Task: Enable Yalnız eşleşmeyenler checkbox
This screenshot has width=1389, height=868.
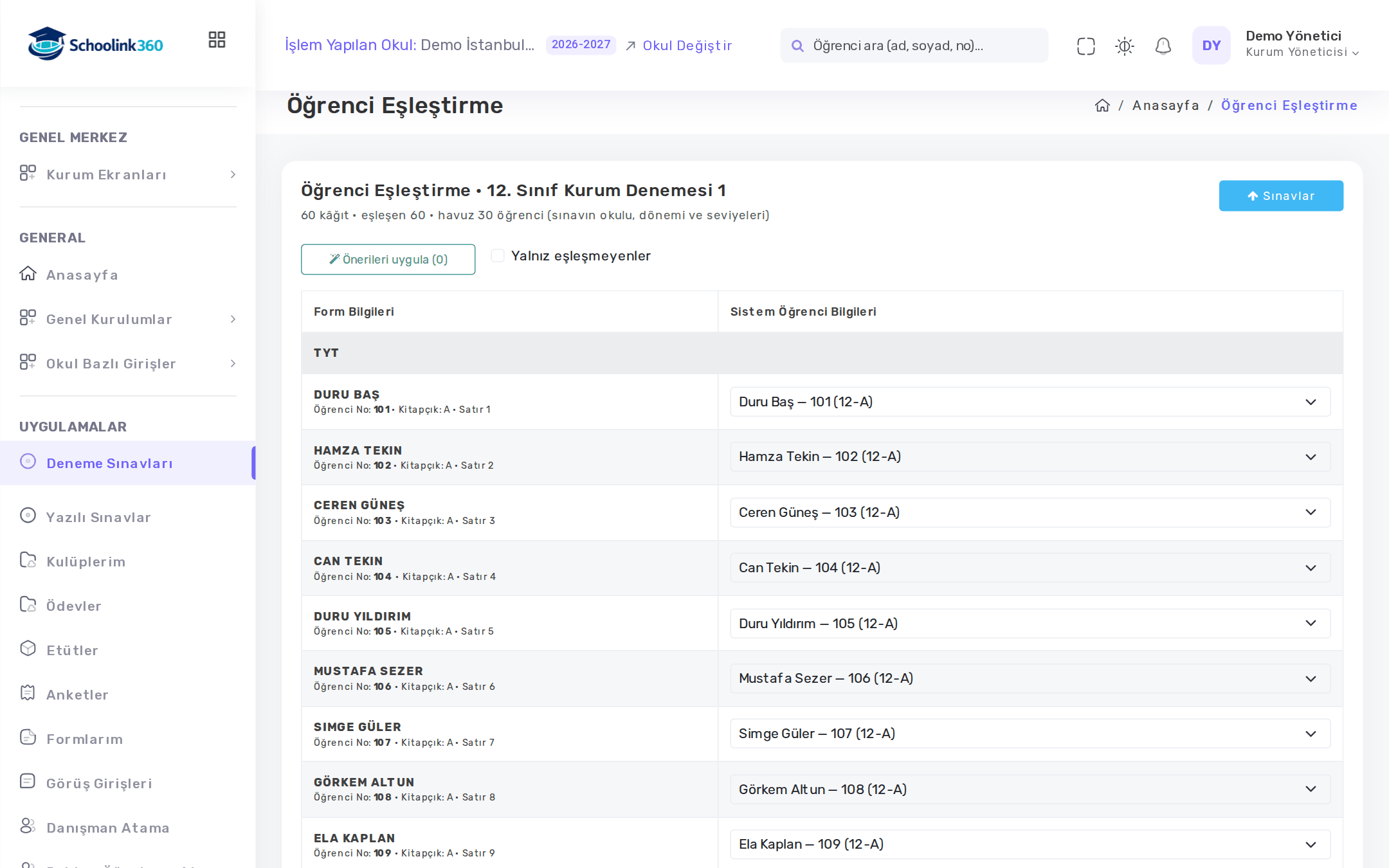Action: click(x=498, y=256)
